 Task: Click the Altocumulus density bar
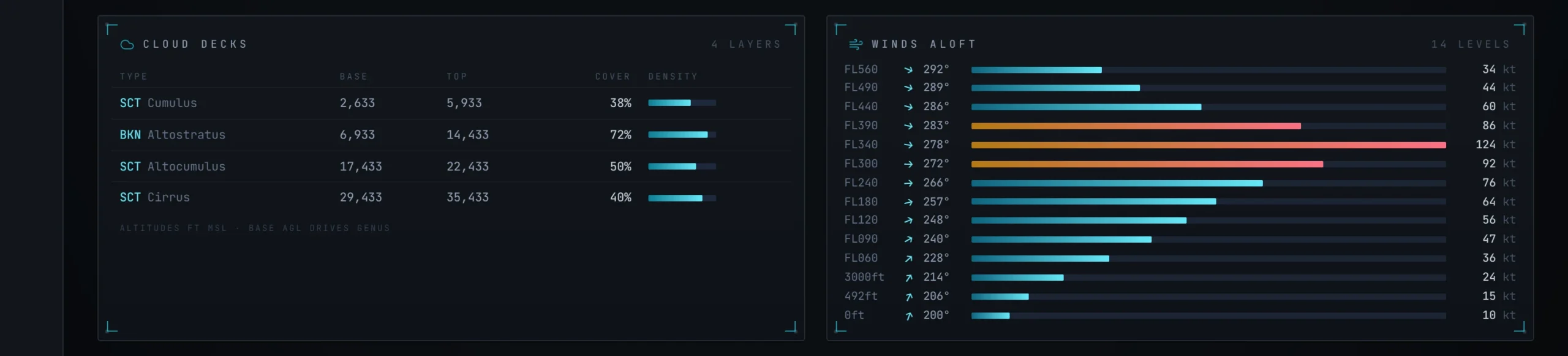682,167
